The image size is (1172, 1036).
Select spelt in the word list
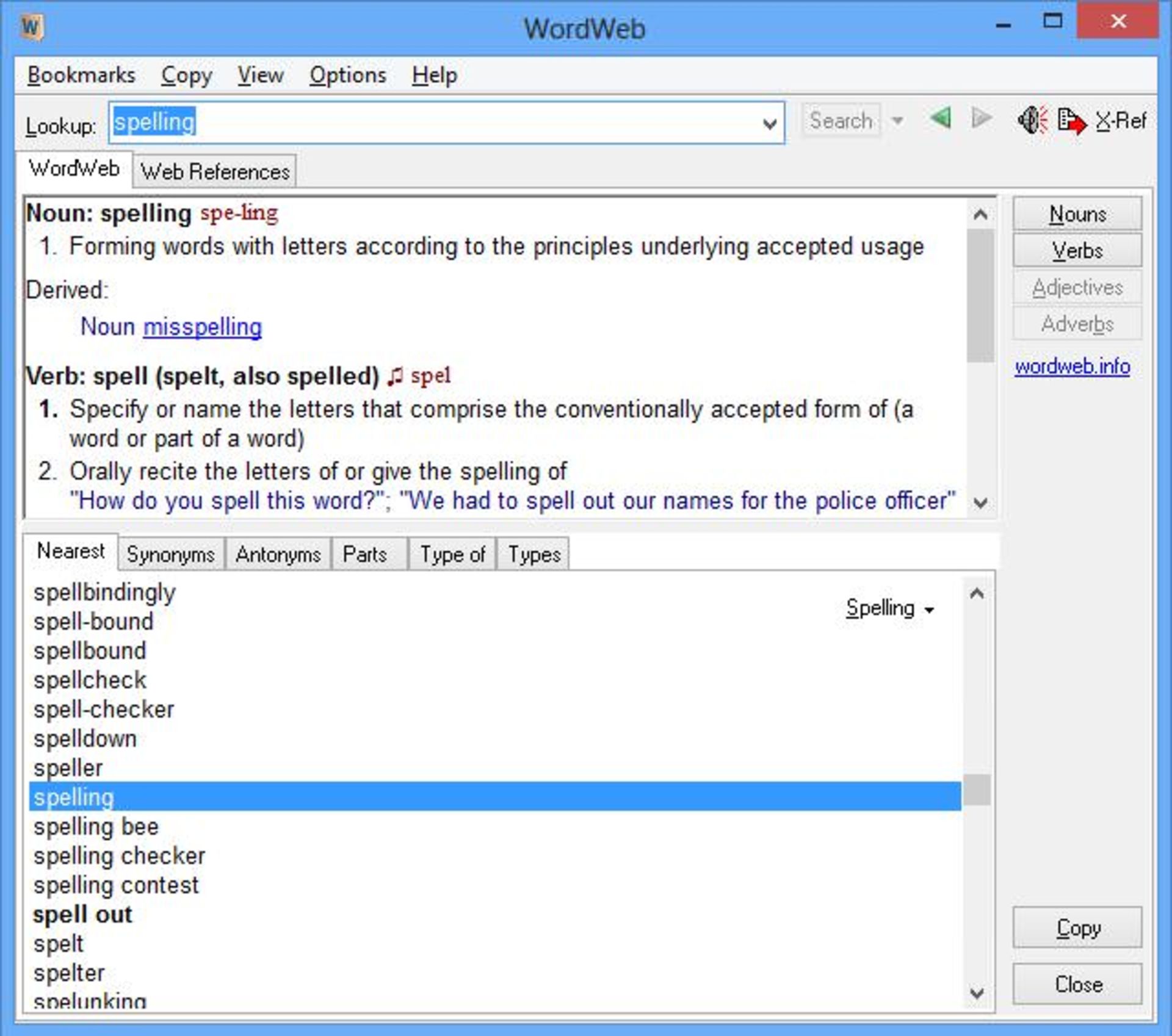pos(58,944)
